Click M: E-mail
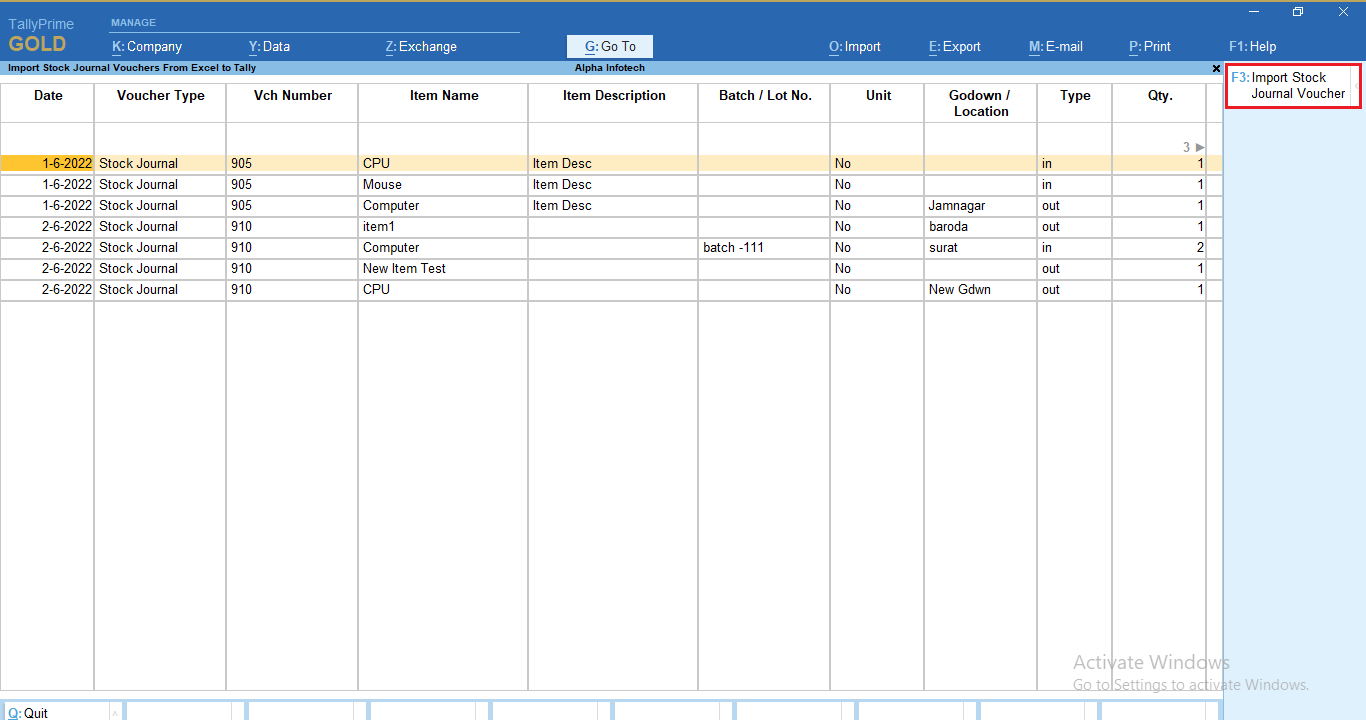 click(1055, 46)
